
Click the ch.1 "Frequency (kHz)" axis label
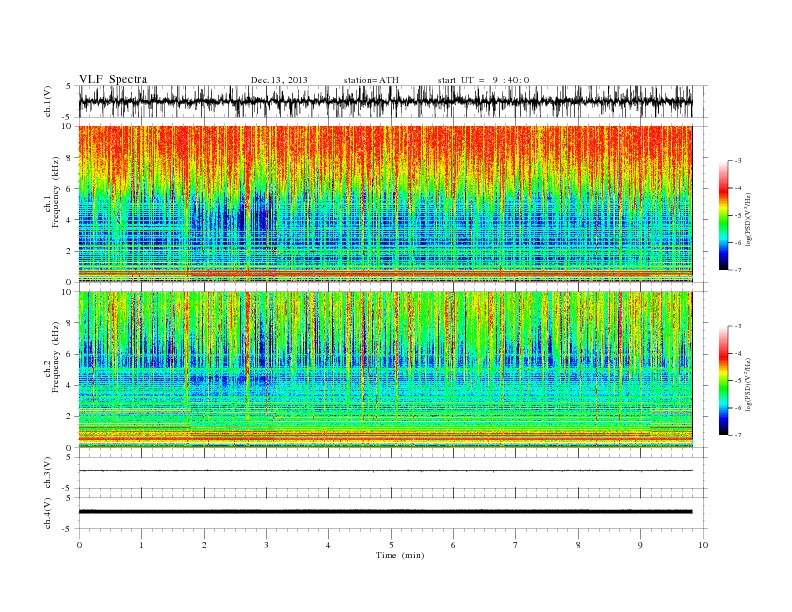point(56,192)
